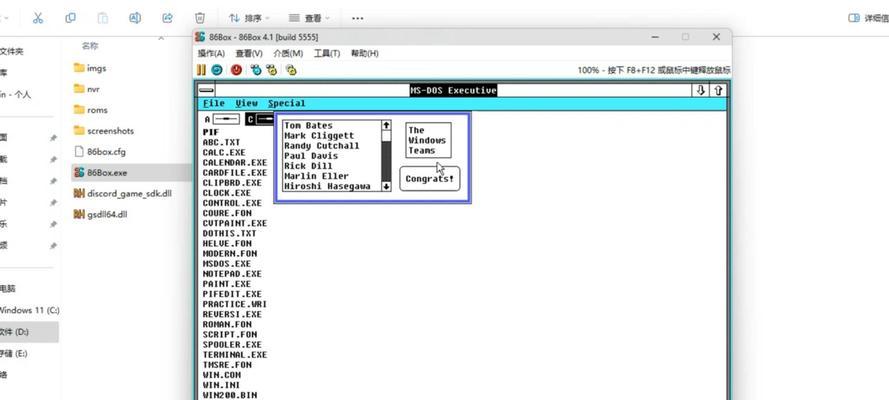The image size is (889, 400).
Task: Click the up-arrow maximize icon in MS-DOS Executive
Action: click(x=718, y=90)
